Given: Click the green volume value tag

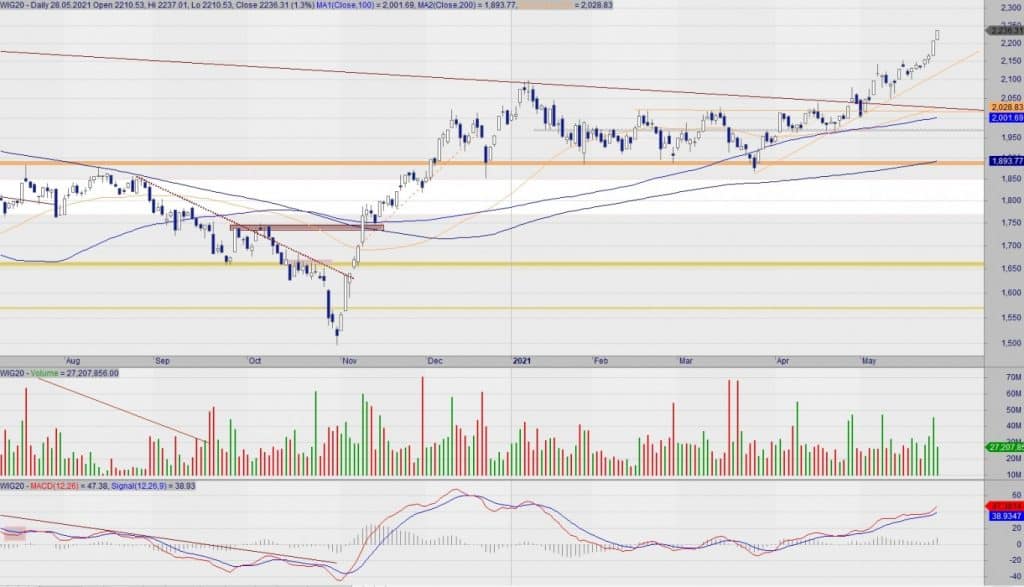Looking at the screenshot, I should point(1004,446).
